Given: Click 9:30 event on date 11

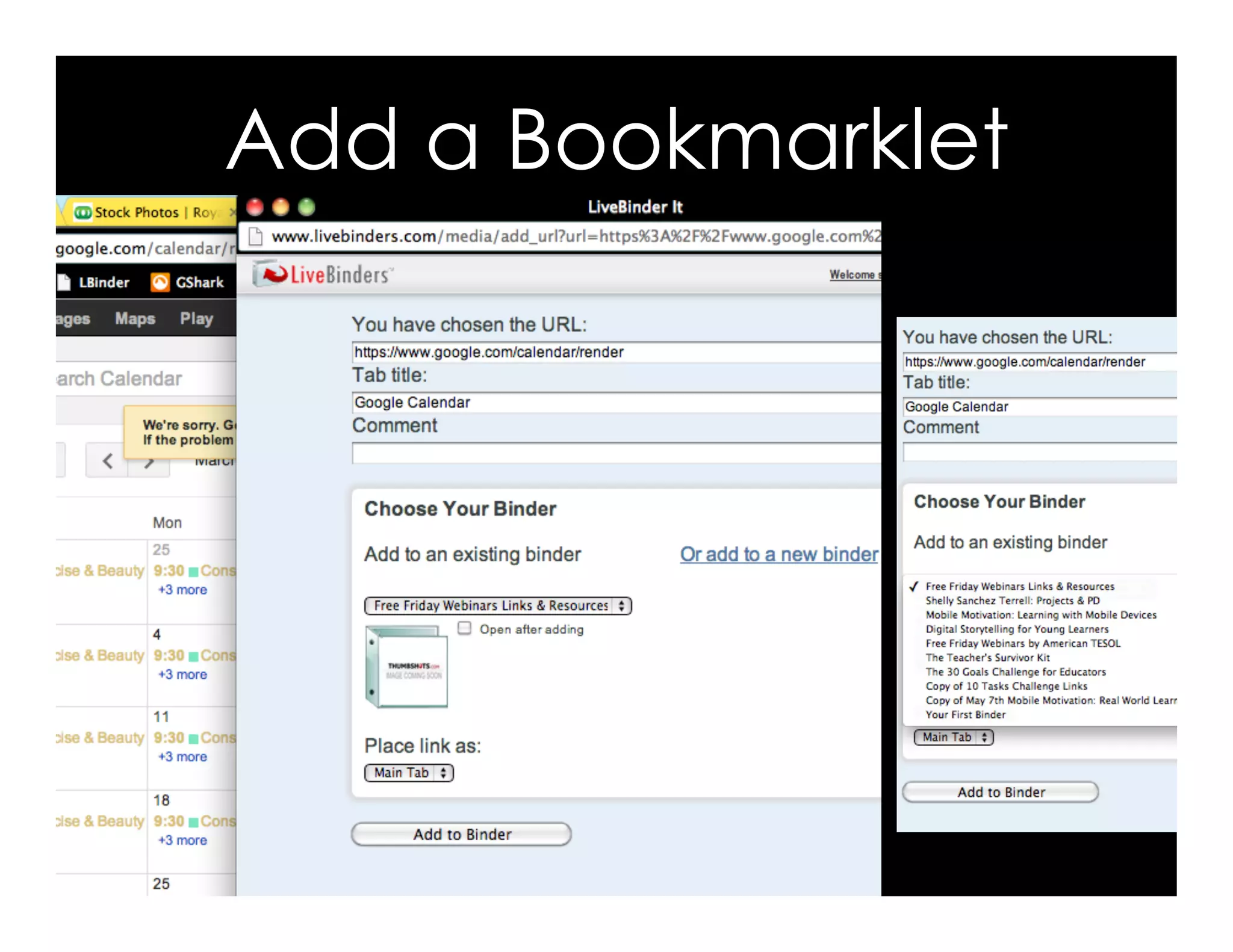Looking at the screenshot, I should [194, 738].
